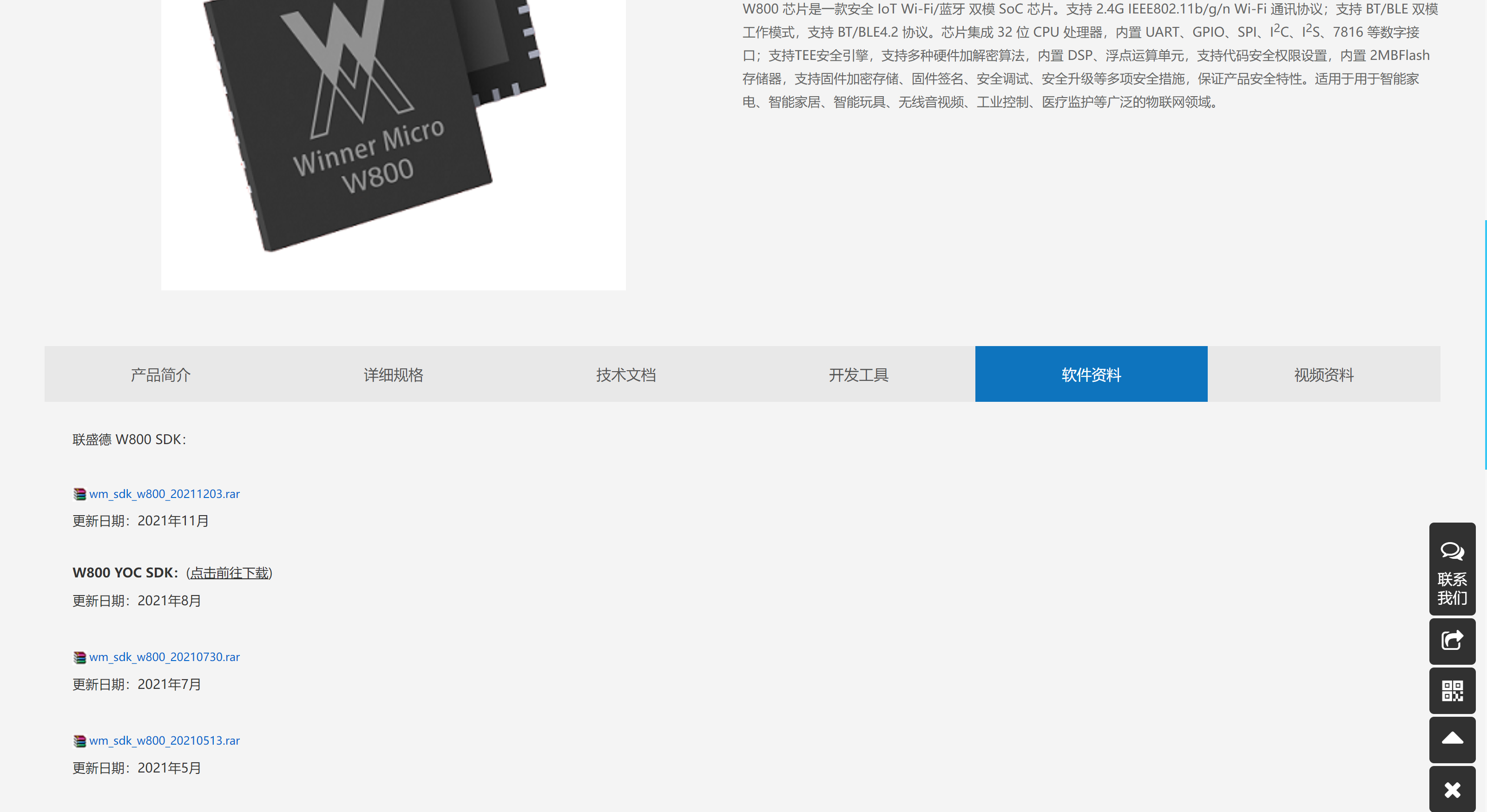Open the QR code icon in the sidebar

pos(1452,690)
